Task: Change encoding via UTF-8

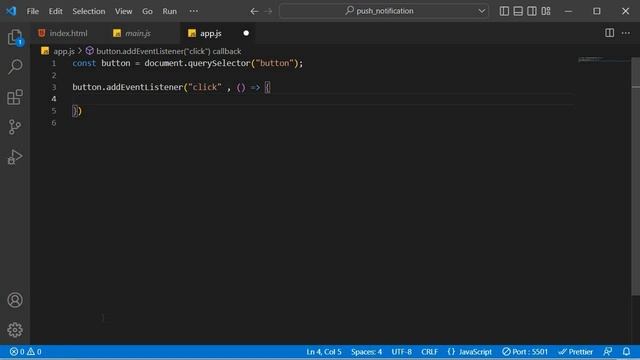Action: click(x=402, y=351)
